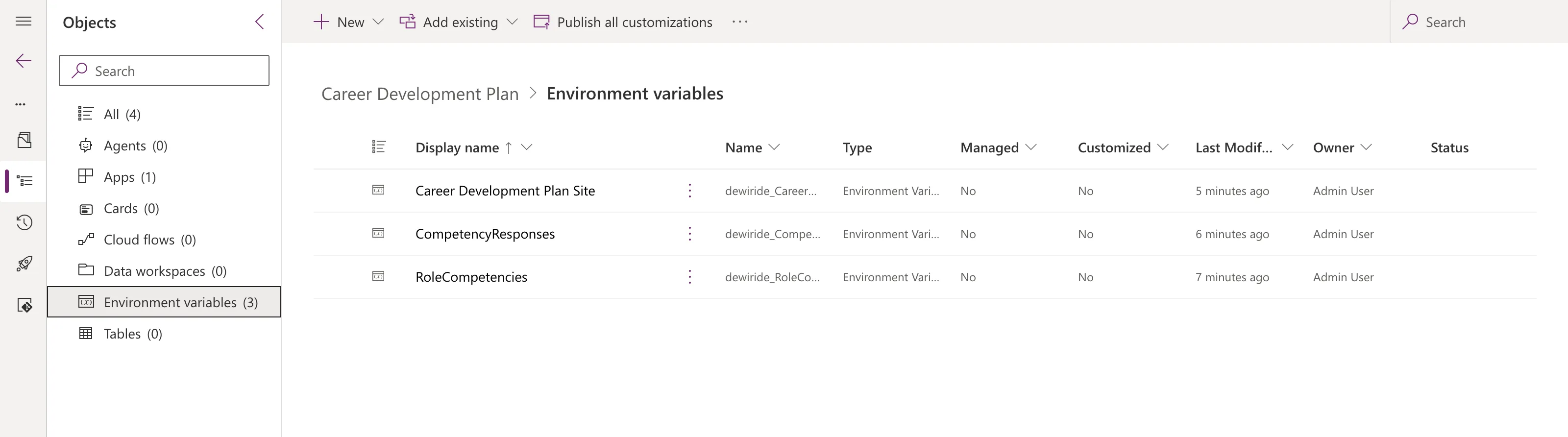Select Environment variables (3) tree item
Screen dimensions: 1568x437
coord(164,302)
